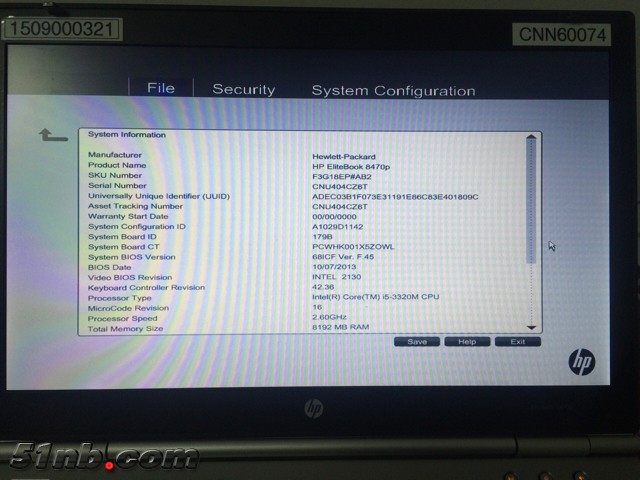Click the 2.60GHz value
Image resolution: width=640 pixels, height=480 pixels.
click(329, 317)
